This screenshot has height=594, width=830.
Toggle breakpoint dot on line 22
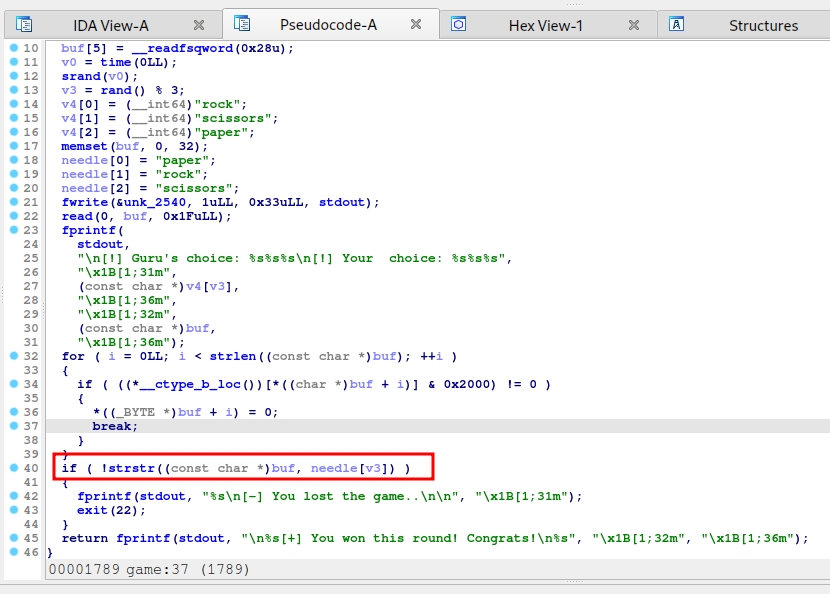click(x=12, y=216)
